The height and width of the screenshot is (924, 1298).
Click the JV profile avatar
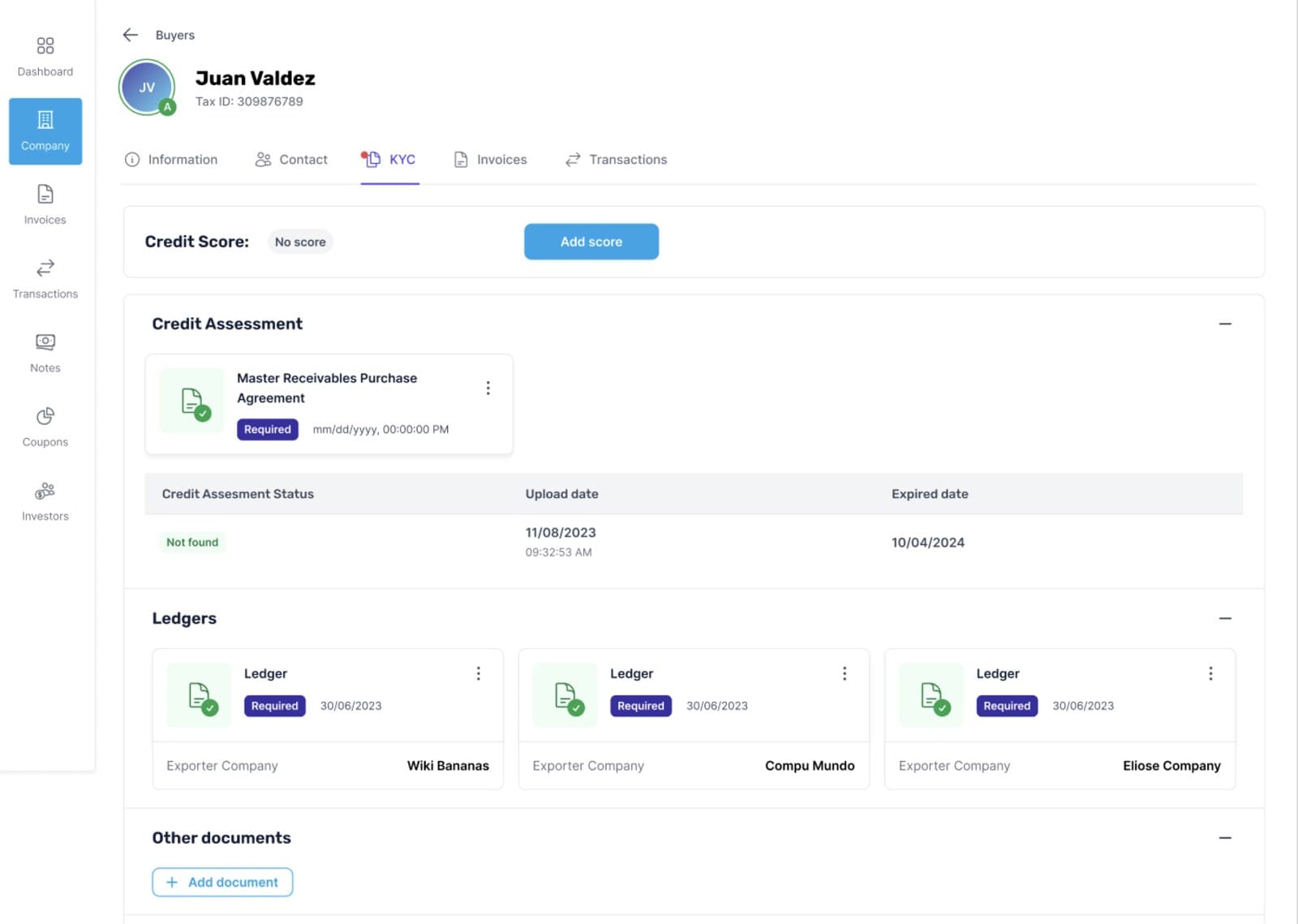click(147, 88)
